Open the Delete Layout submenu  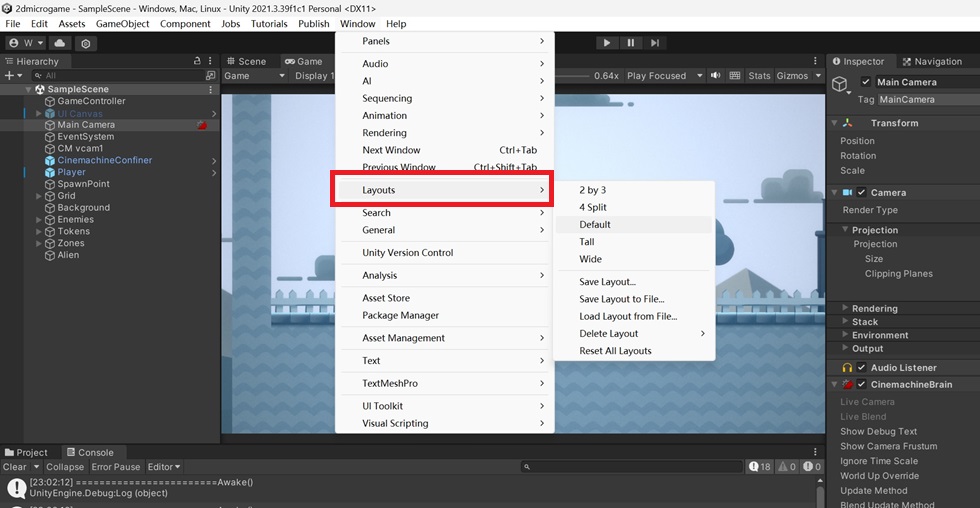click(x=634, y=334)
